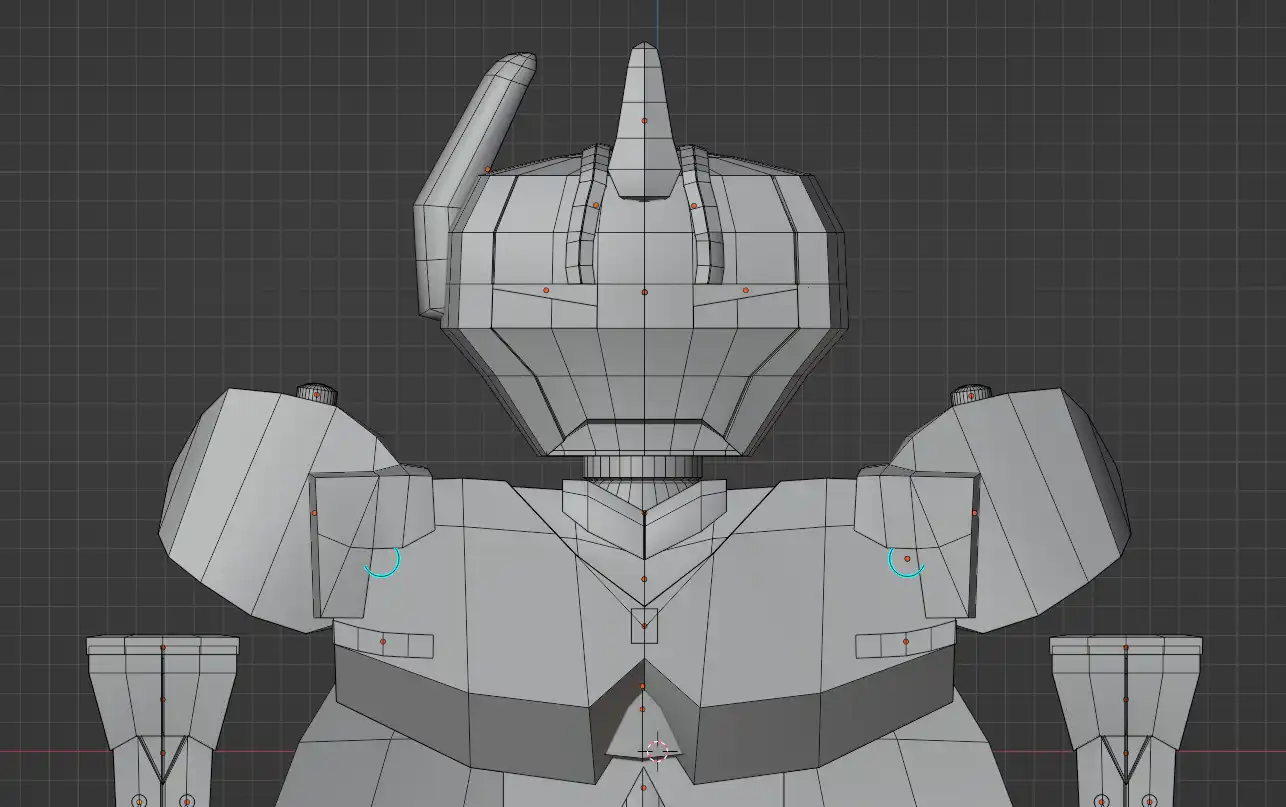
Task: Select the orange origin dot on head horn
Action: pos(644,121)
